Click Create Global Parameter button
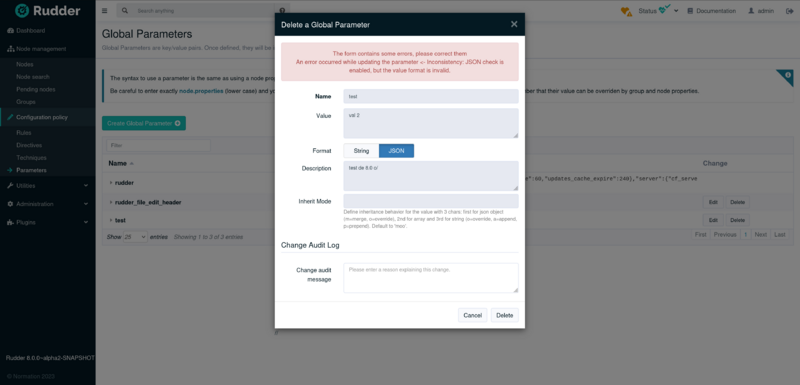The height and width of the screenshot is (385, 800). coord(144,123)
